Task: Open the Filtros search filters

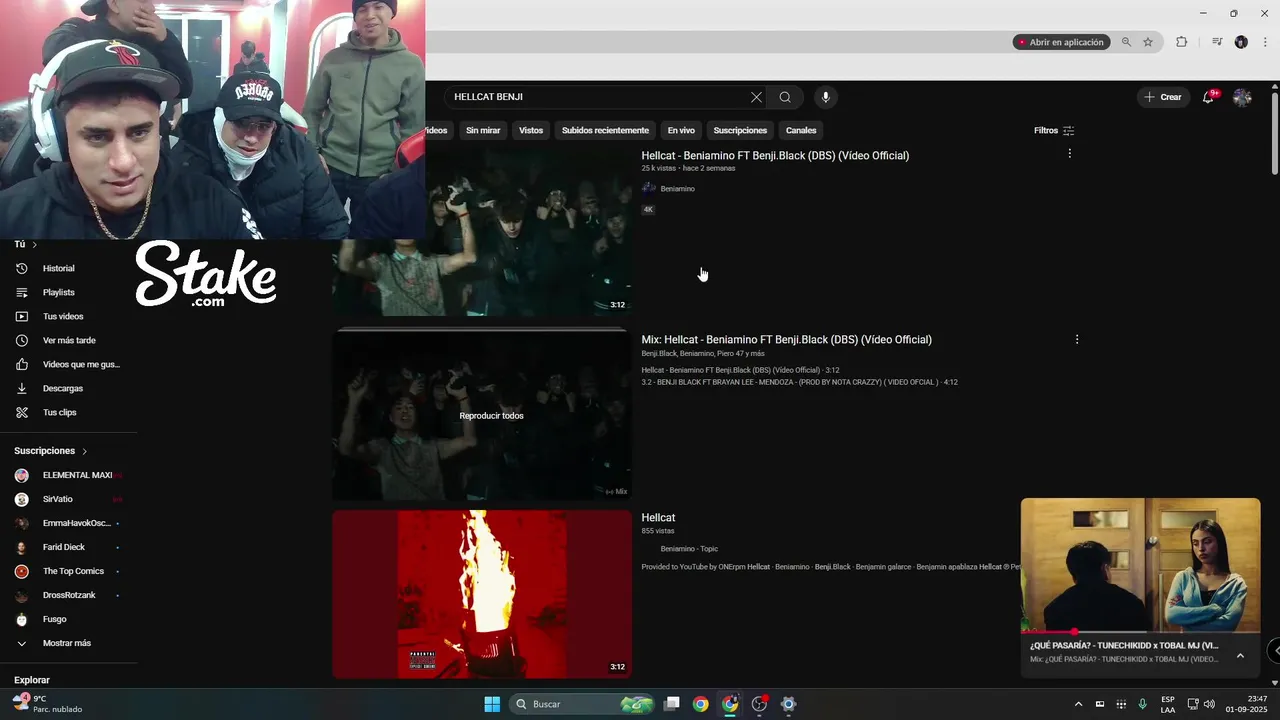Action: (1054, 130)
